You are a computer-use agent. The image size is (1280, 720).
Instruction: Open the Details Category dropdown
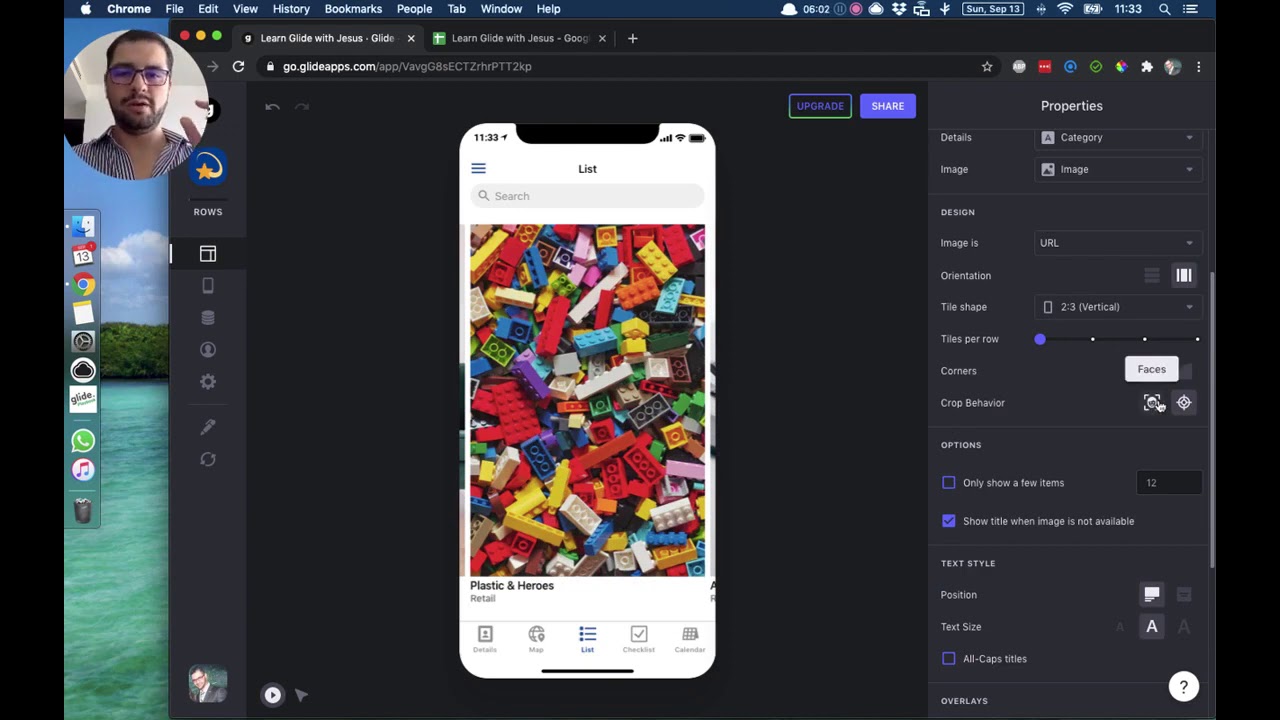tap(1118, 138)
